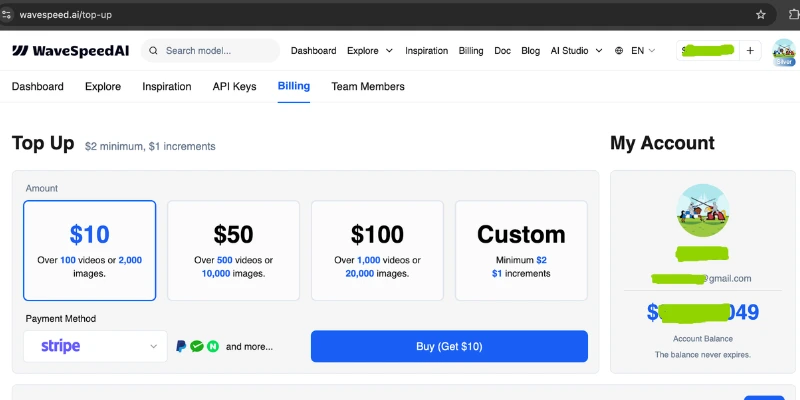Open the Stripe payment method dropdown
800x400 pixels.
pos(95,346)
